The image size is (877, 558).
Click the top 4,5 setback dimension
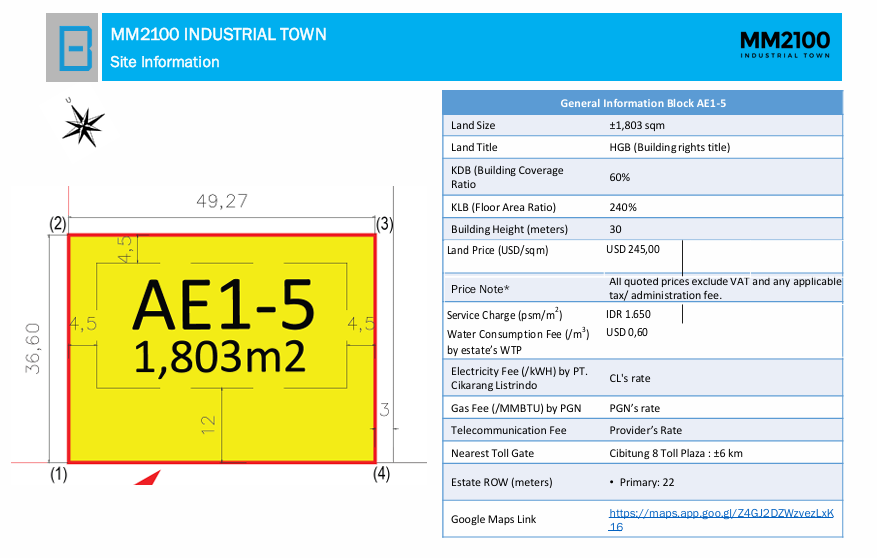click(x=125, y=249)
